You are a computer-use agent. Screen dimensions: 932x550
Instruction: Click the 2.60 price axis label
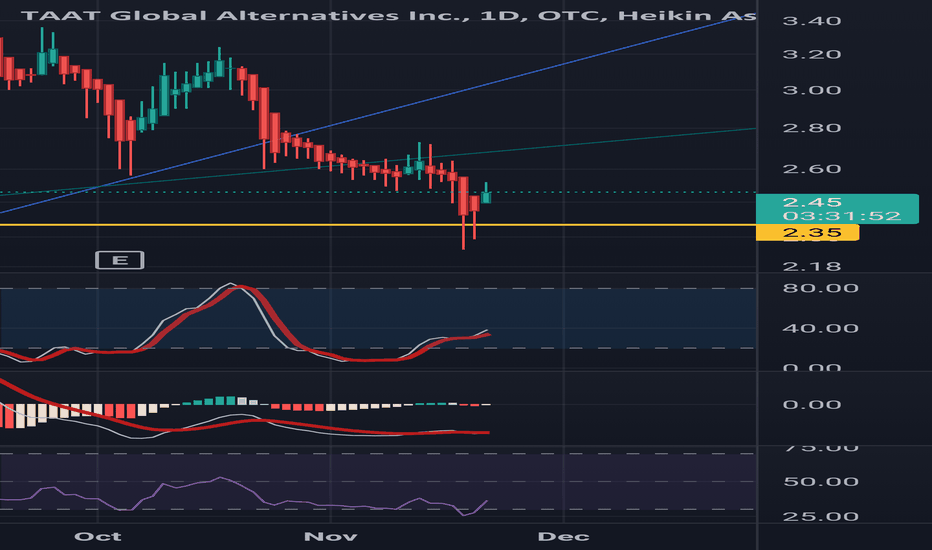812,169
